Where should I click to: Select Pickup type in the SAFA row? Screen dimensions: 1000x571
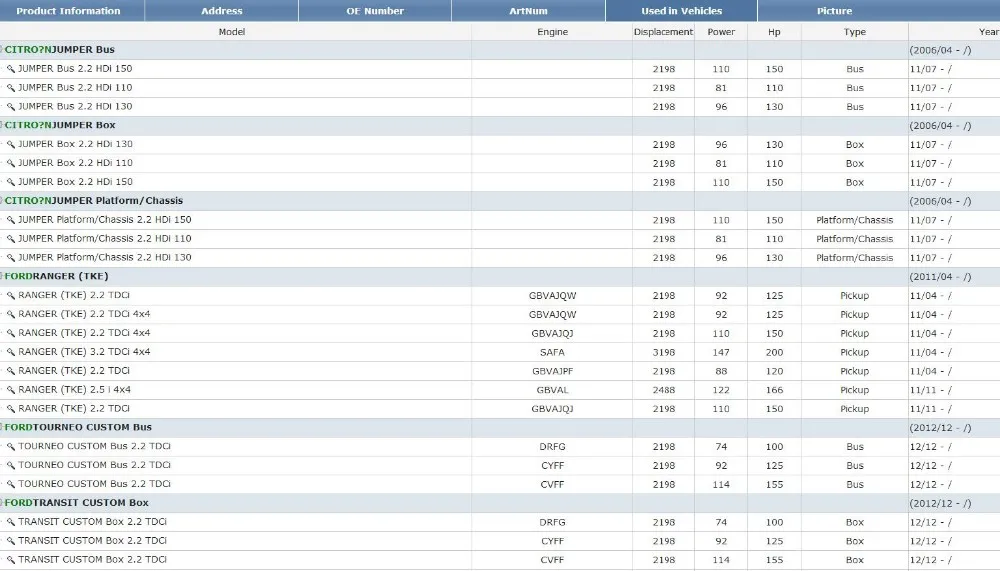click(855, 352)
